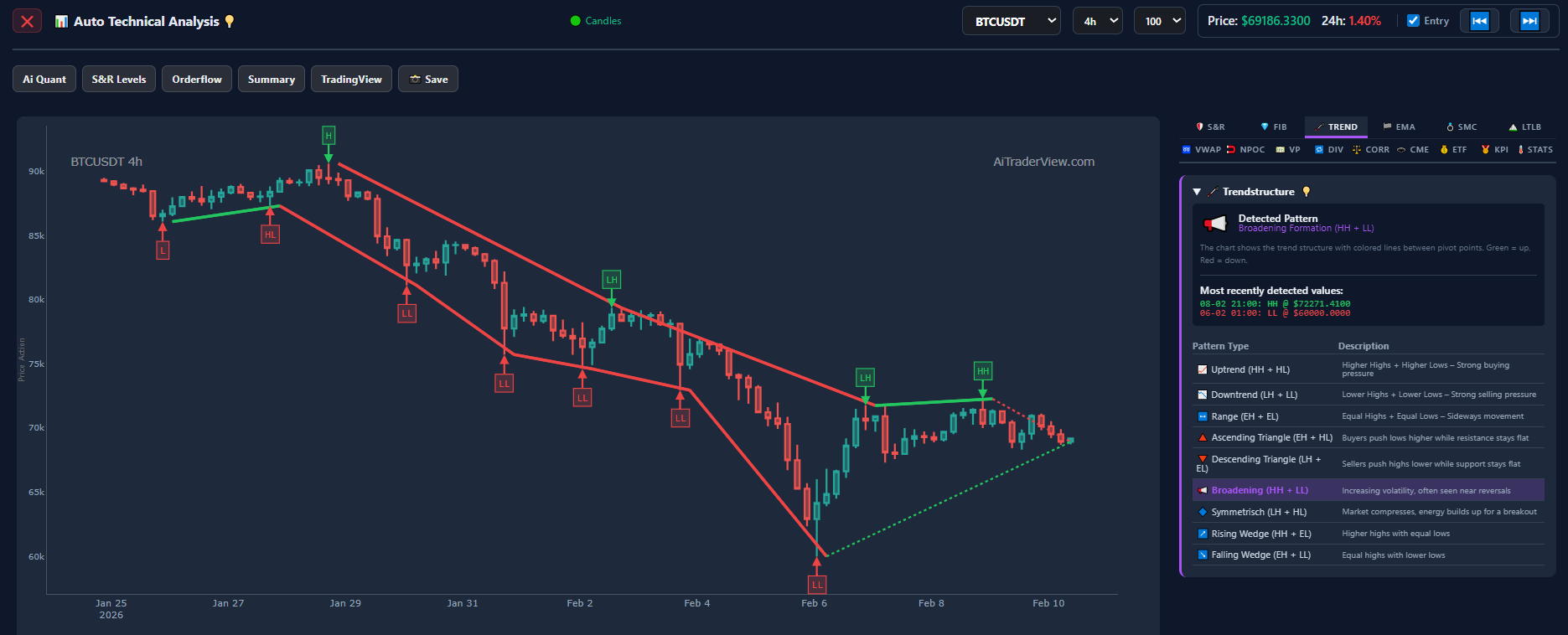Open the 4h timeframe dropdown
The height and width of the screenshot is (635, 1568).
[1097, 21]
